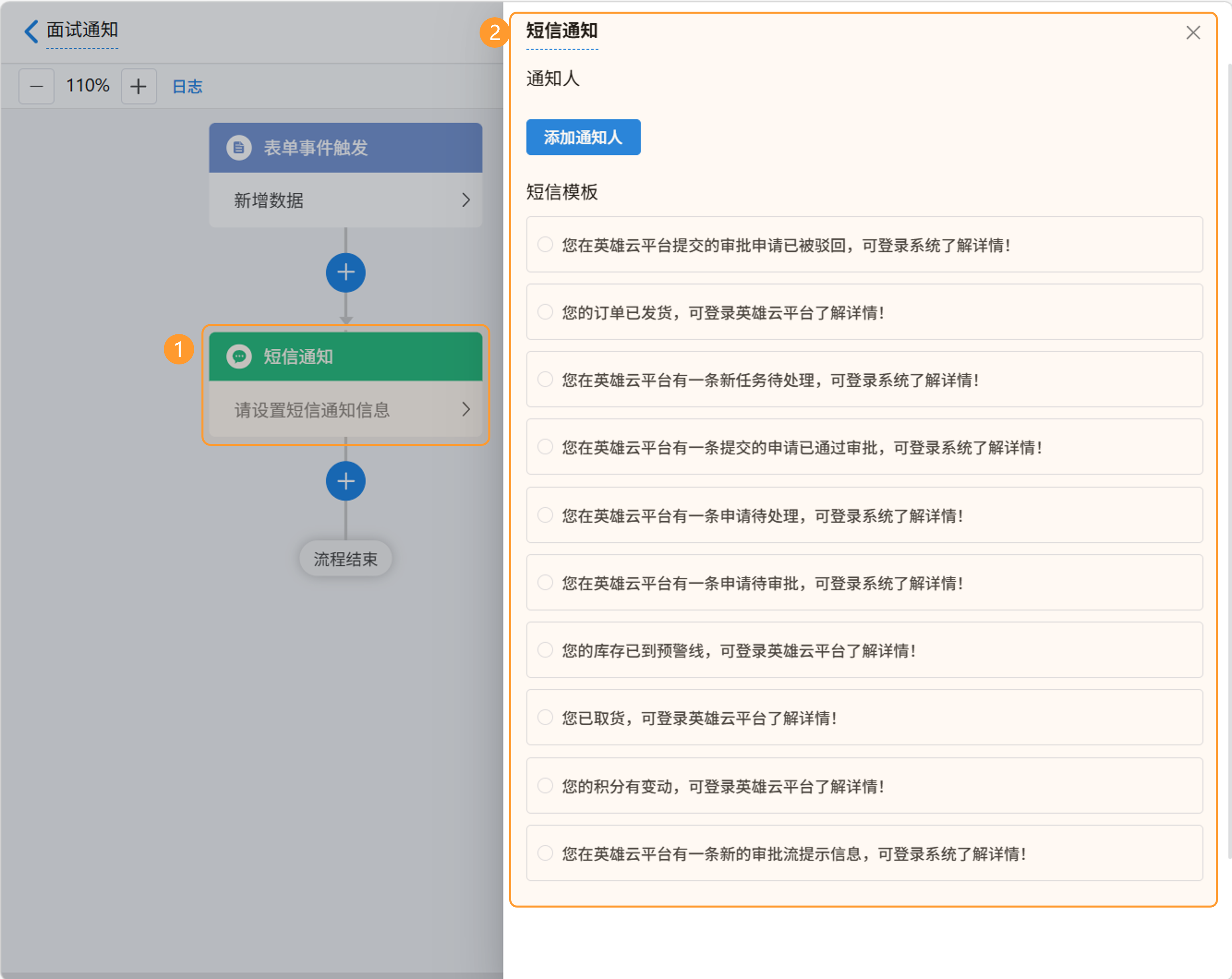Add a node below the 表单事件触发 node
Screen dimensions: 1232x979
pyautogui.click(x=346, y=273)
